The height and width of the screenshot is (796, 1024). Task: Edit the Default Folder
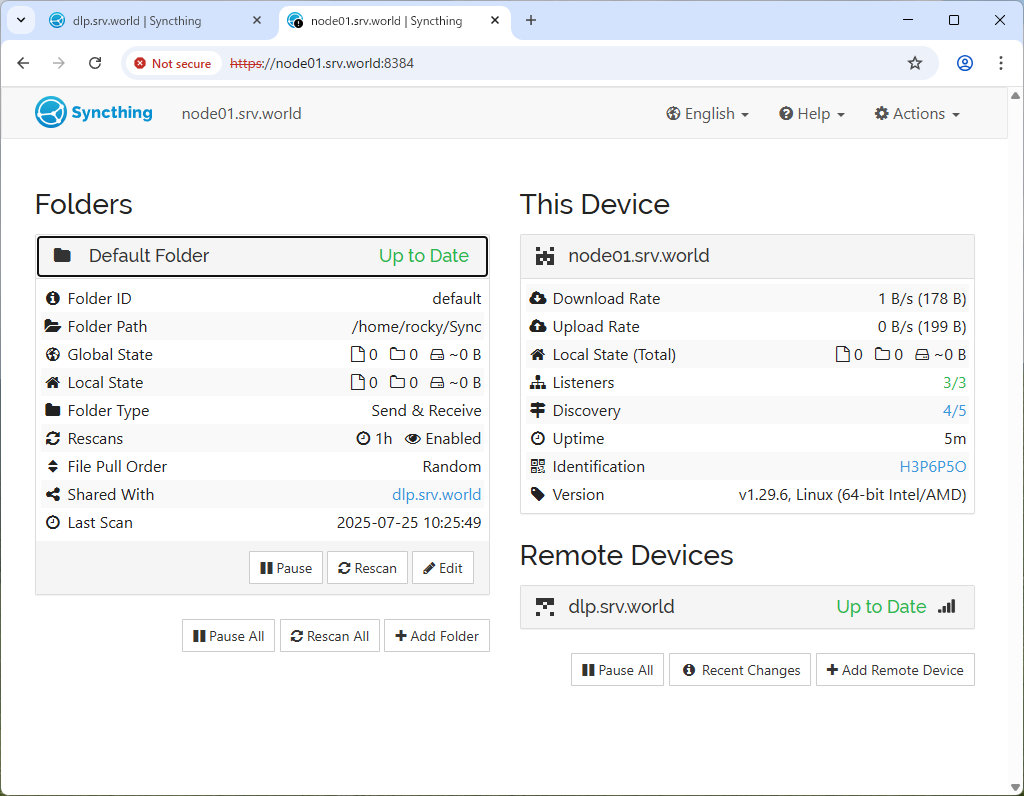pyautogui.click(x=443, y=568)
